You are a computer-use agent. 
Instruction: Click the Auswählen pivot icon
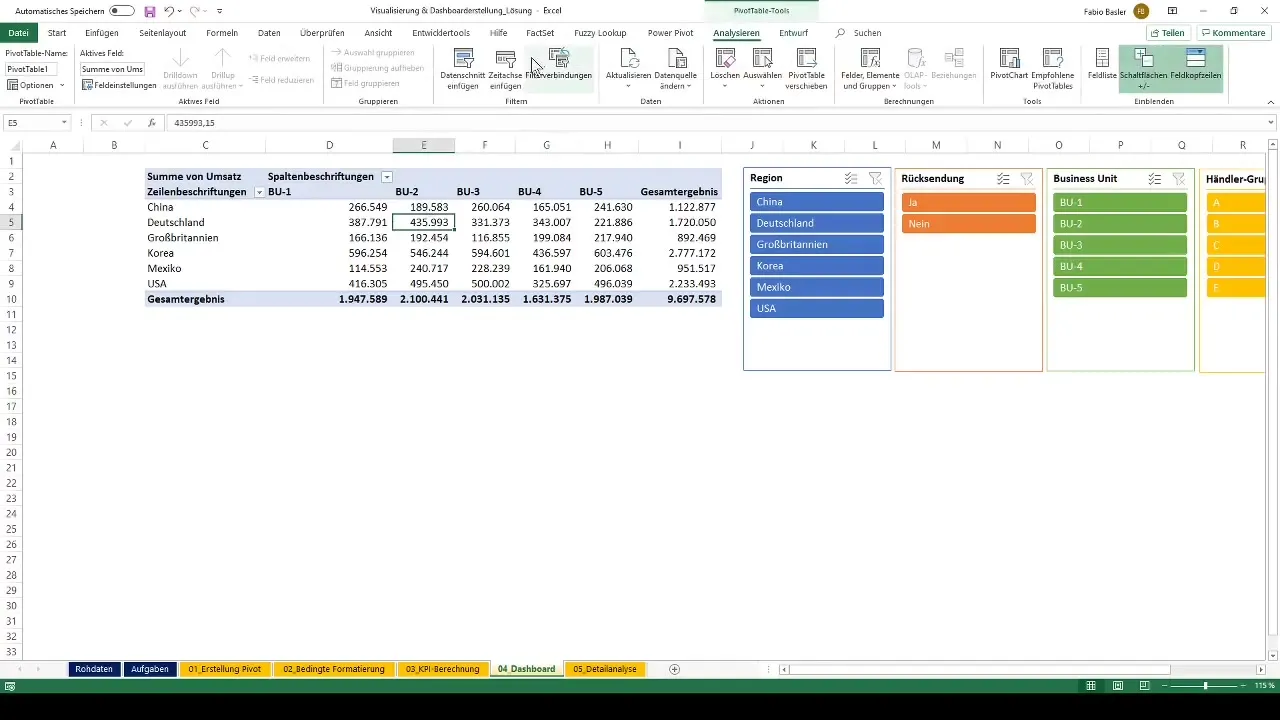762,57
